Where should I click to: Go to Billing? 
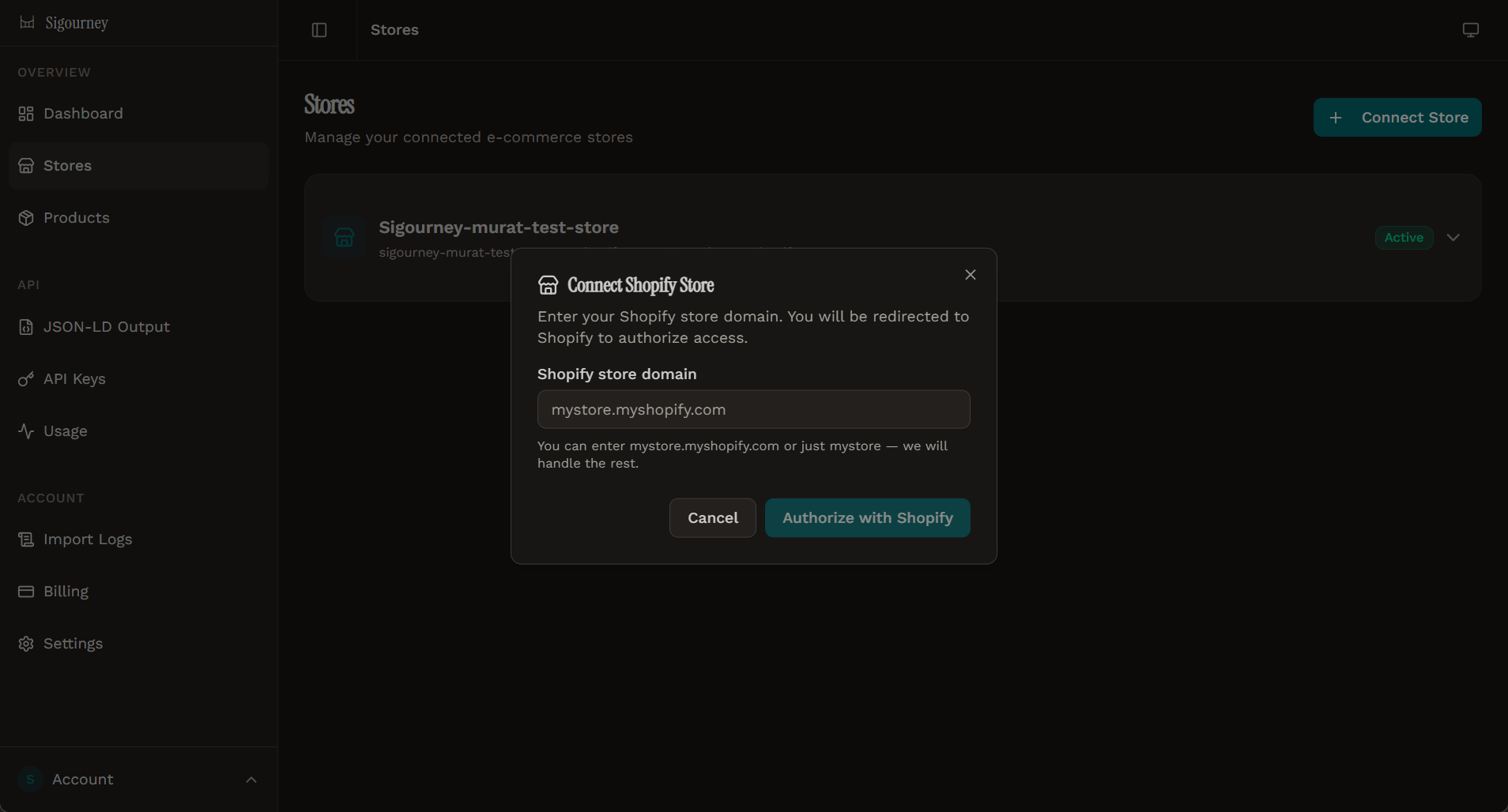coord(139,592)
